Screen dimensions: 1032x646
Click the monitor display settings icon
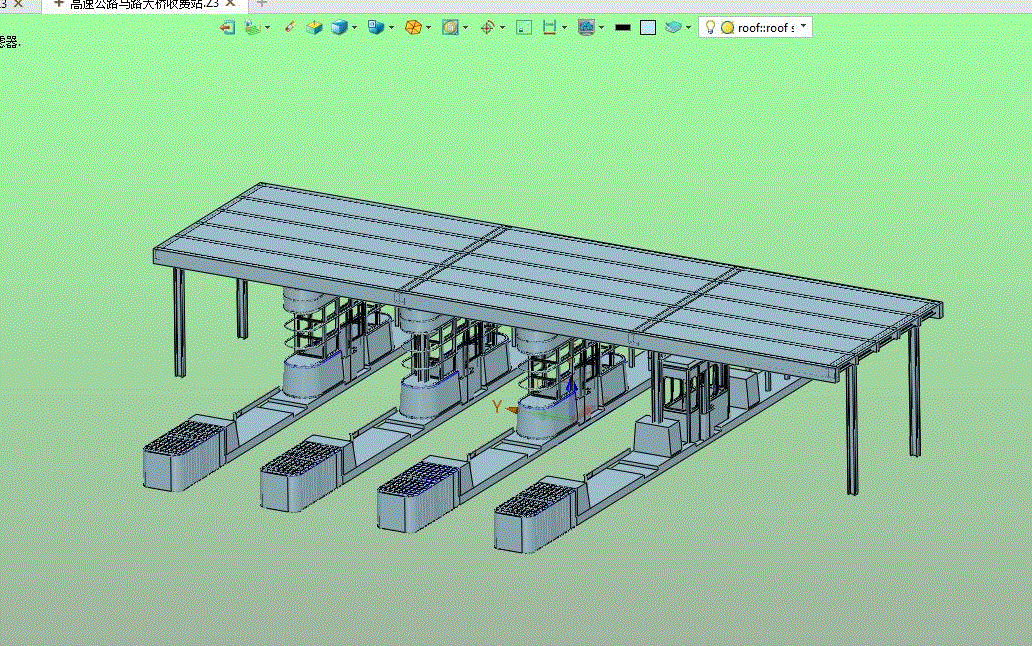586,27
